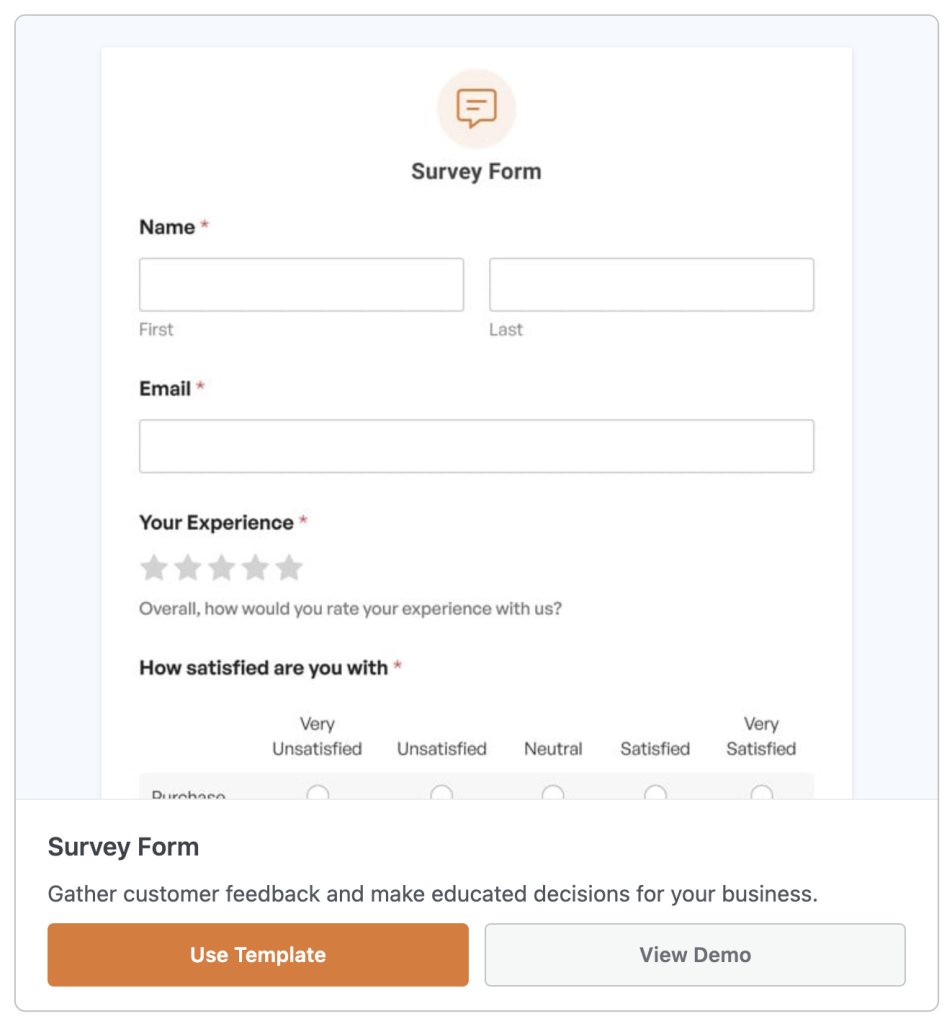The height and width of the screenshot is (1024, 952).
Task: Give a five-star rating by clicking the last star
Action: pos(289,567)
